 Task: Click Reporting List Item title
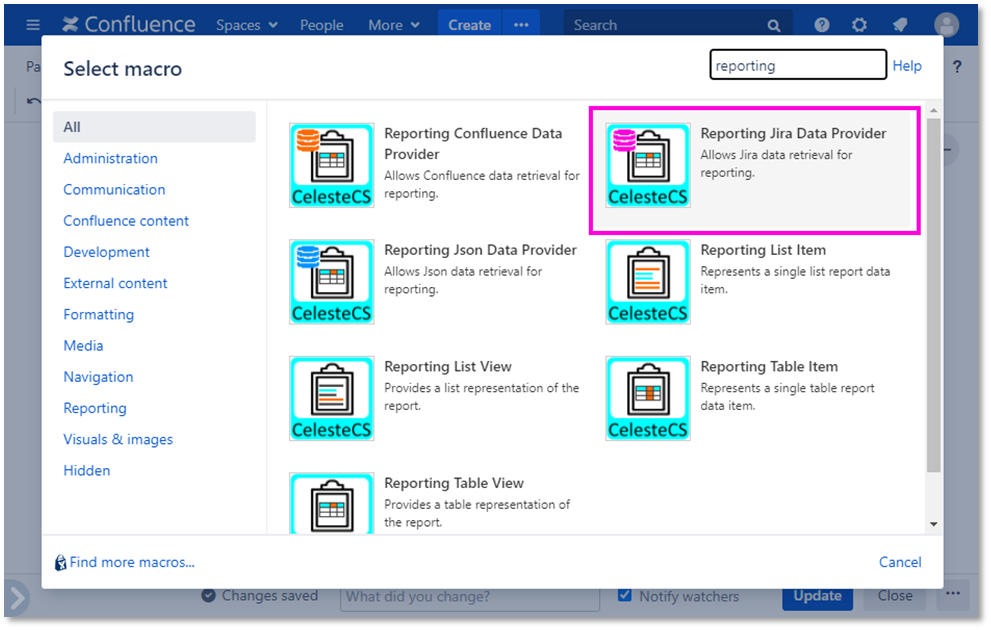763,250
